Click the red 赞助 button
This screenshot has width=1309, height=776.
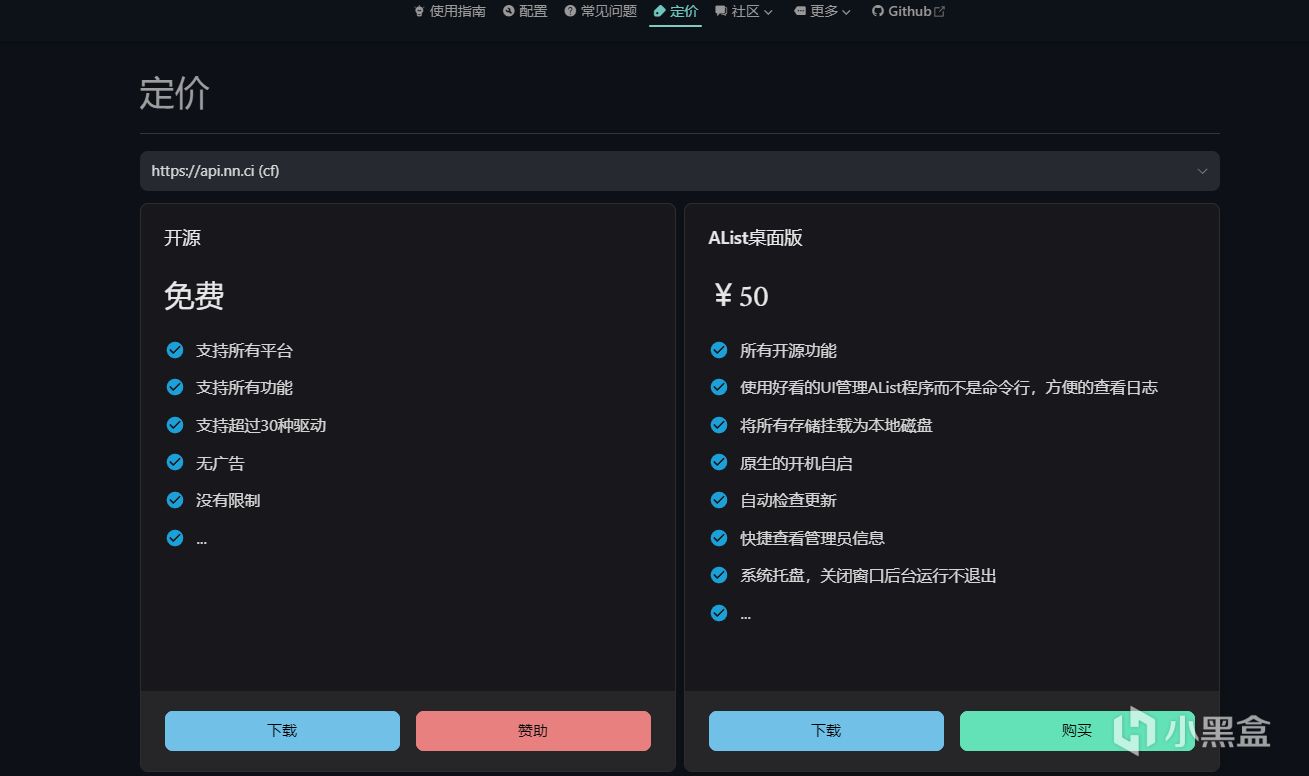(533, 731)
